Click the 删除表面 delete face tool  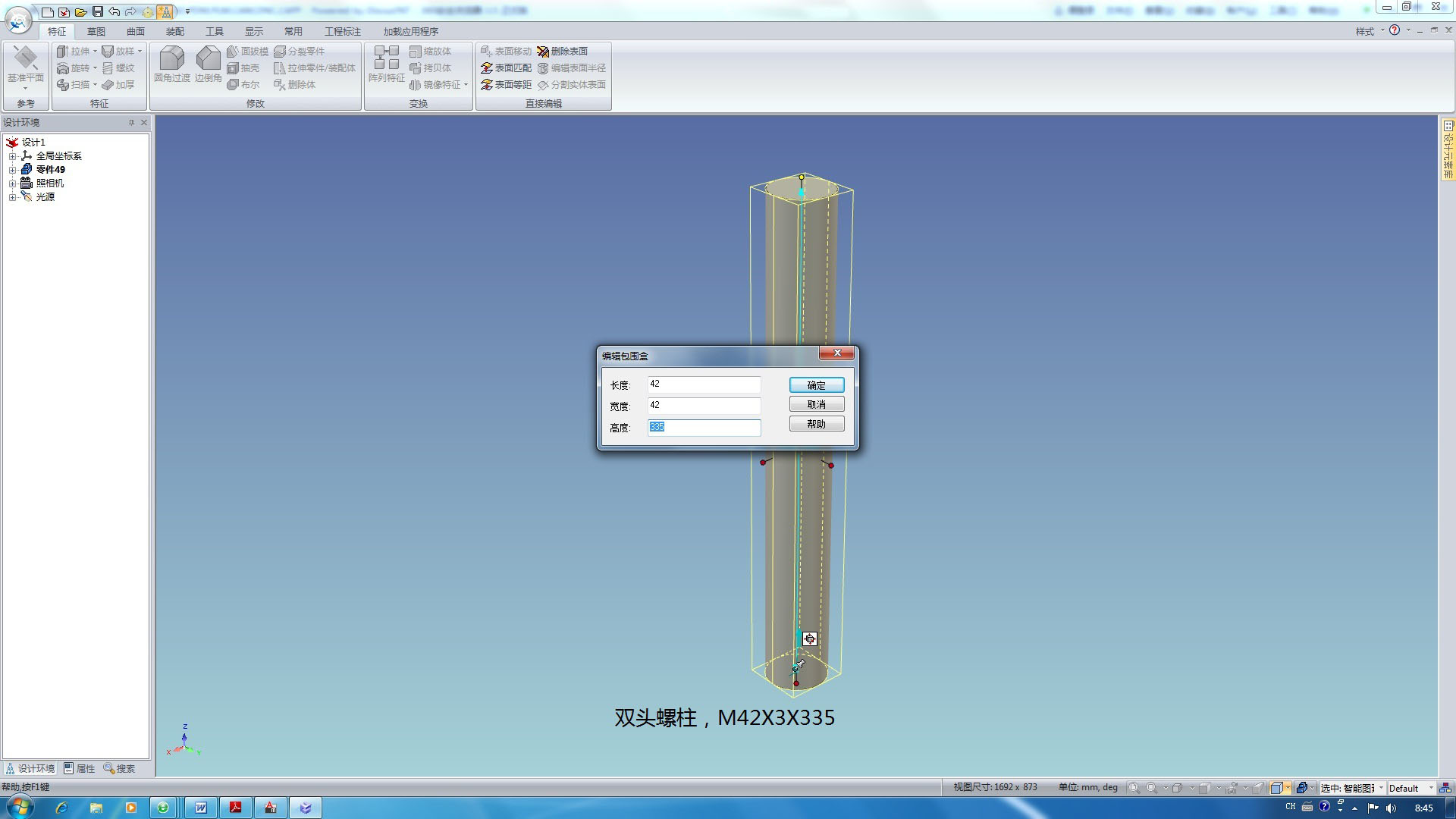coord(562,51)
